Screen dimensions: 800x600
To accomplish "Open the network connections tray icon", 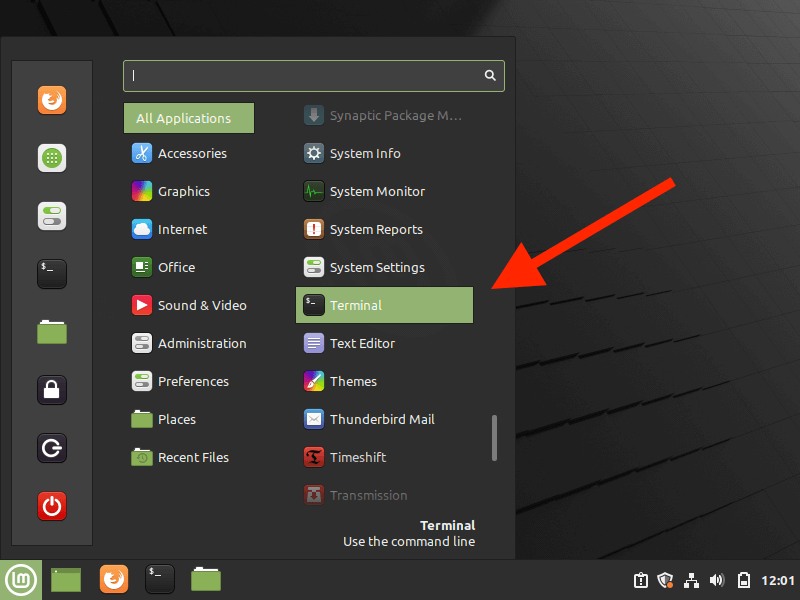I will [x=691, y=580].
